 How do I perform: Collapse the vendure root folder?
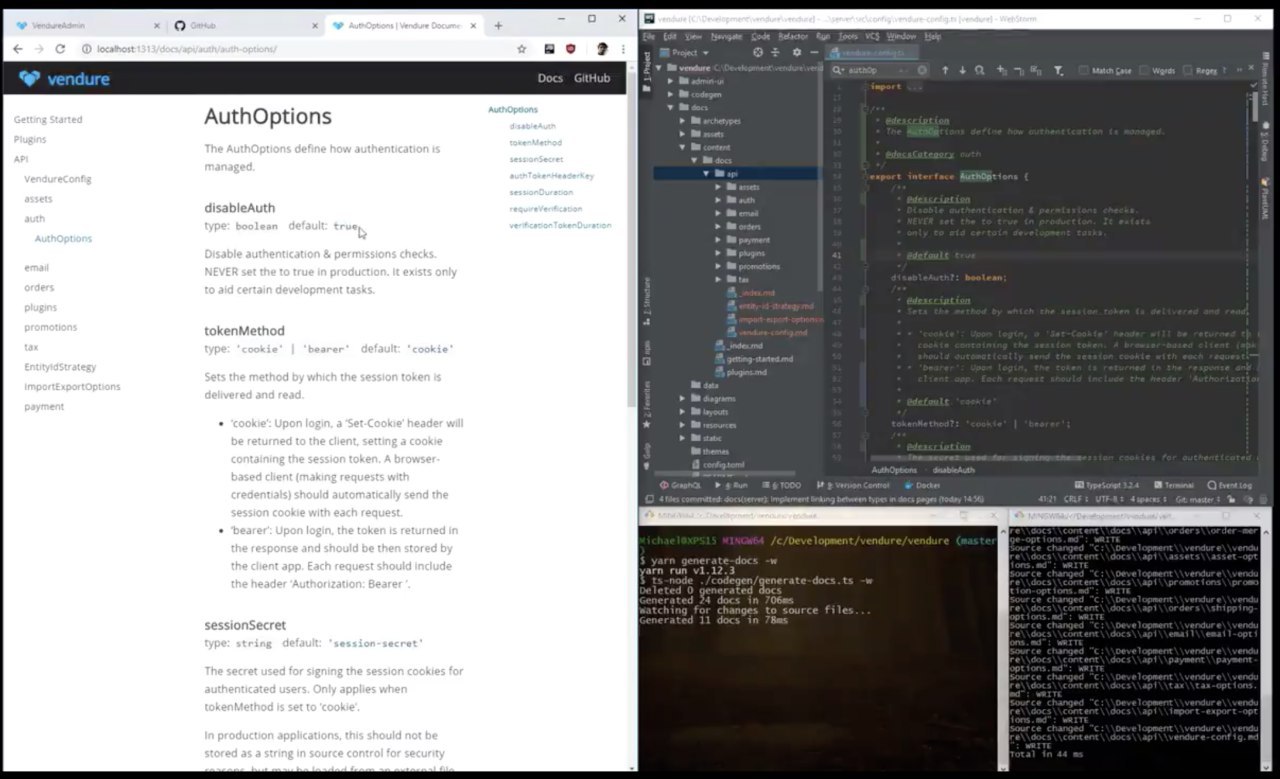click(659, 68)
